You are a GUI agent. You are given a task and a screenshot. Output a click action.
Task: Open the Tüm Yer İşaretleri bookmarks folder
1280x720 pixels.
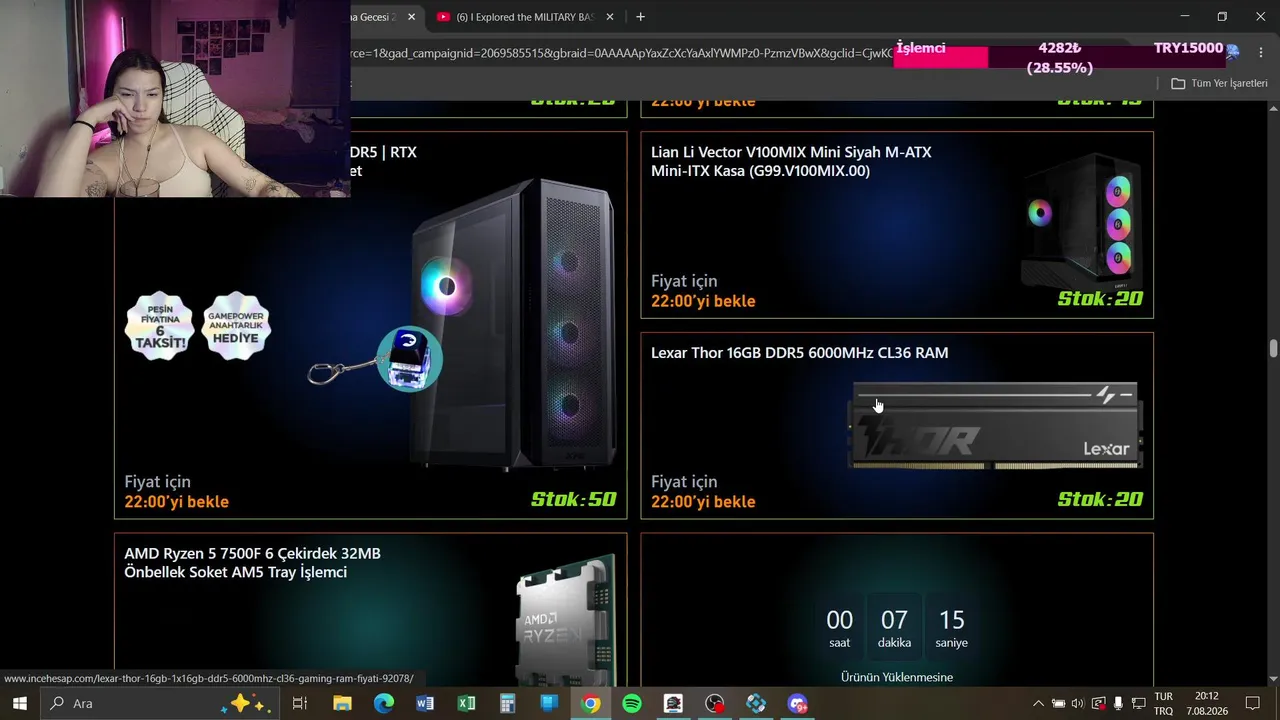[x=1219, y=83]
